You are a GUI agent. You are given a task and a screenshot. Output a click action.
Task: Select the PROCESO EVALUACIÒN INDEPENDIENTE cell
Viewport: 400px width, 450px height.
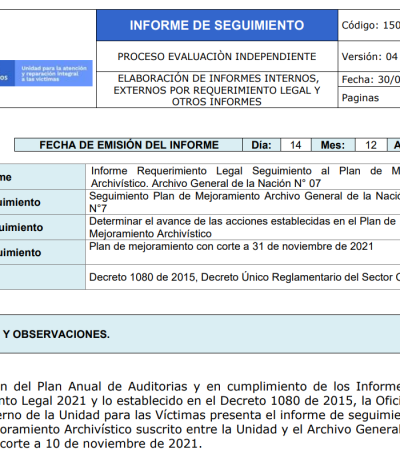(x=217, y=56)
